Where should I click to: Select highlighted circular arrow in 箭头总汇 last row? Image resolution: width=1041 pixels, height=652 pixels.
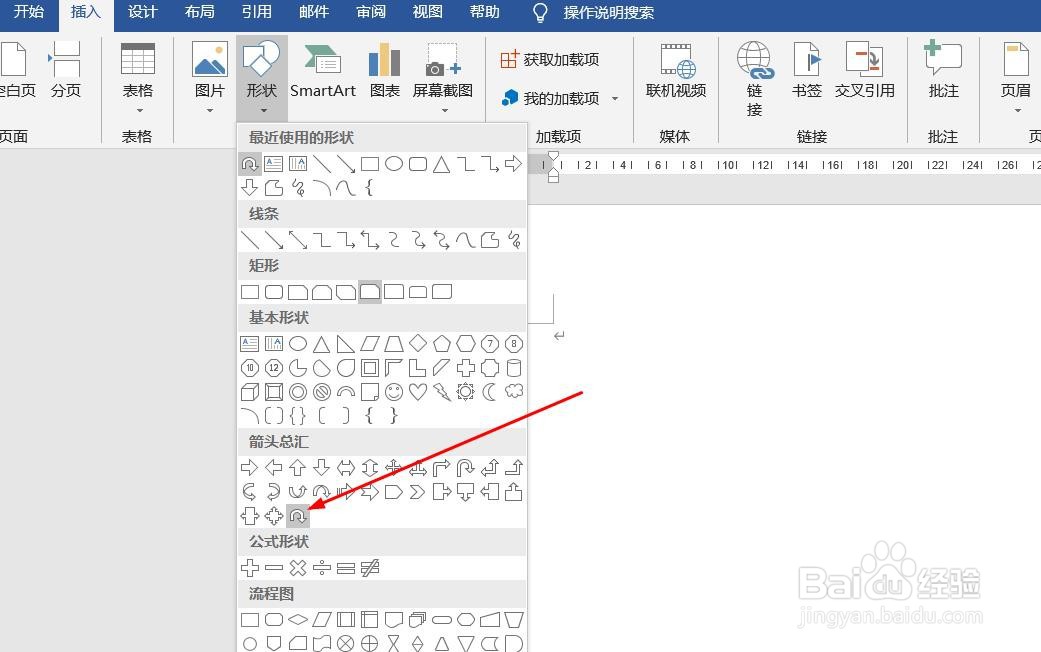point(297,516)
